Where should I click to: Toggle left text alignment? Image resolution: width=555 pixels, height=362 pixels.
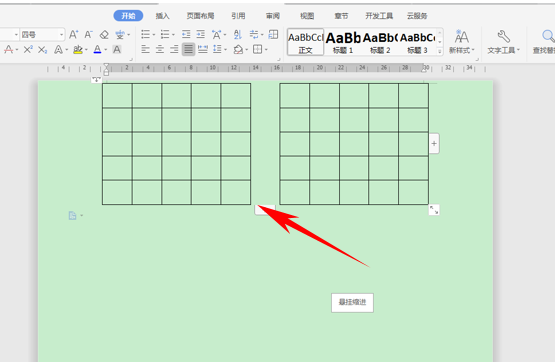[x=145, y=49]
